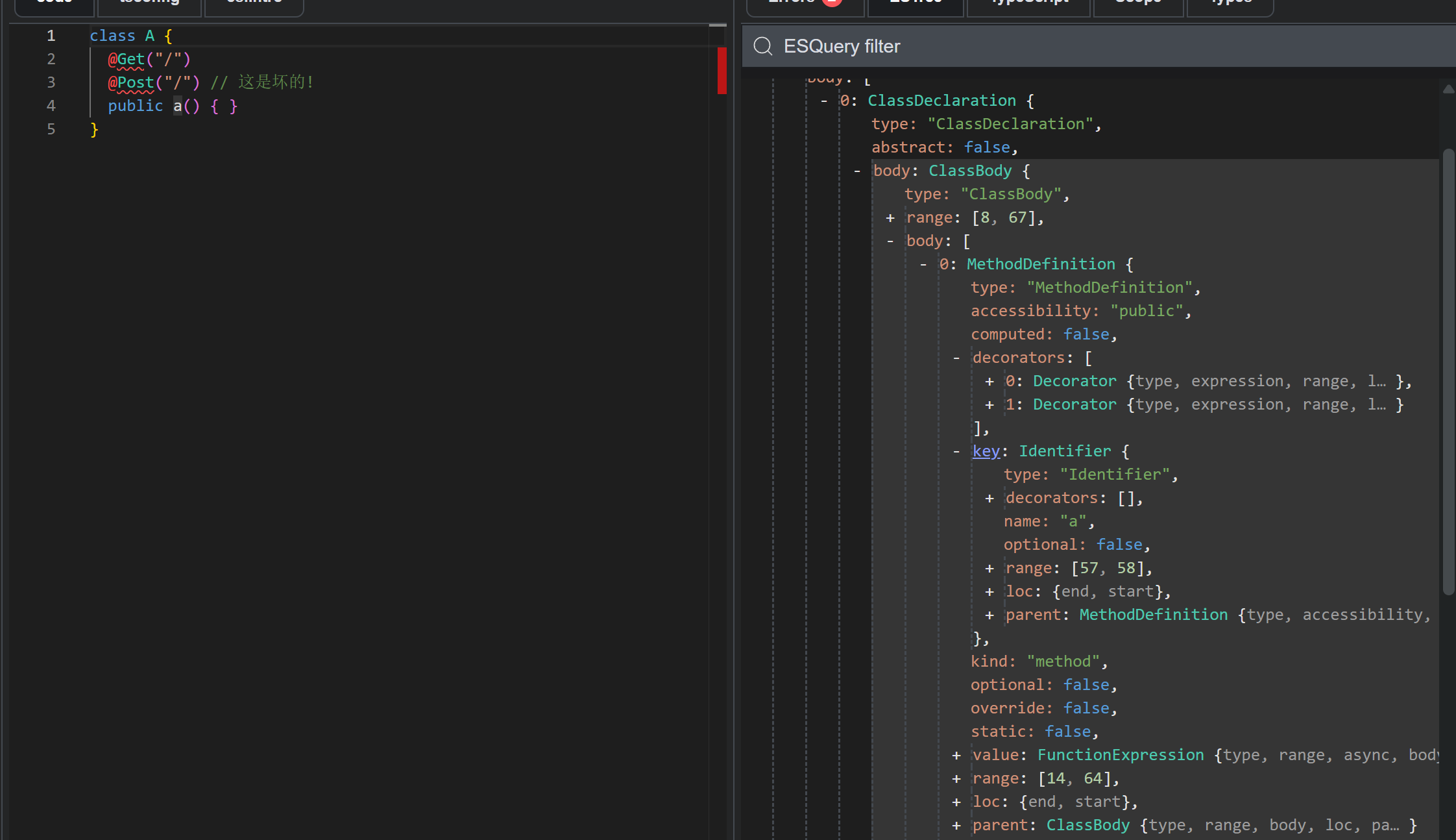
Task: Select the accessibility: "public" property
Action: (1081, 311)
